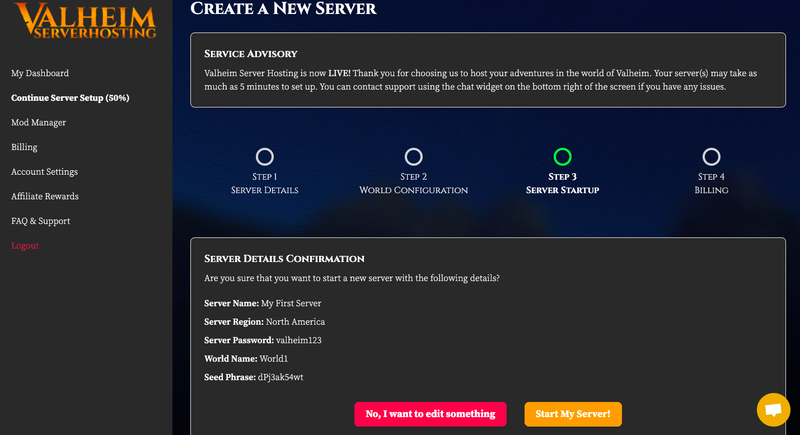Image resolution: width=800 pixels, height=435 pixels.
Task: Click the Step 2 World Configuration label
Action: point(413,183)
